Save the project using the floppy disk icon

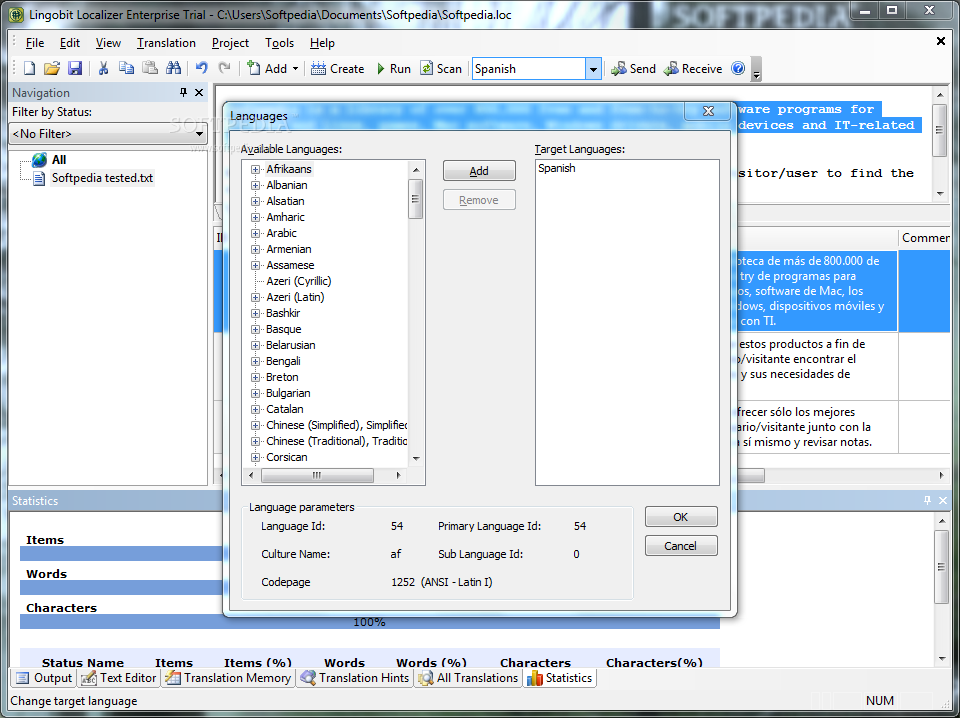75,69
